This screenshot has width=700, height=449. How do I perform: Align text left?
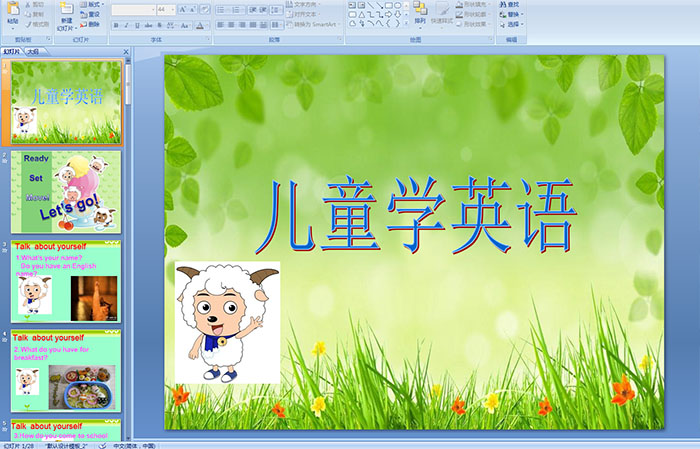point(221,25)
